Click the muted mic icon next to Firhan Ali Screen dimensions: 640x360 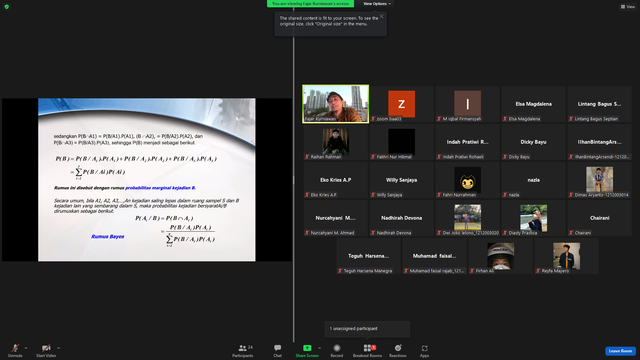pyautogui.click(x=472, y=271)
